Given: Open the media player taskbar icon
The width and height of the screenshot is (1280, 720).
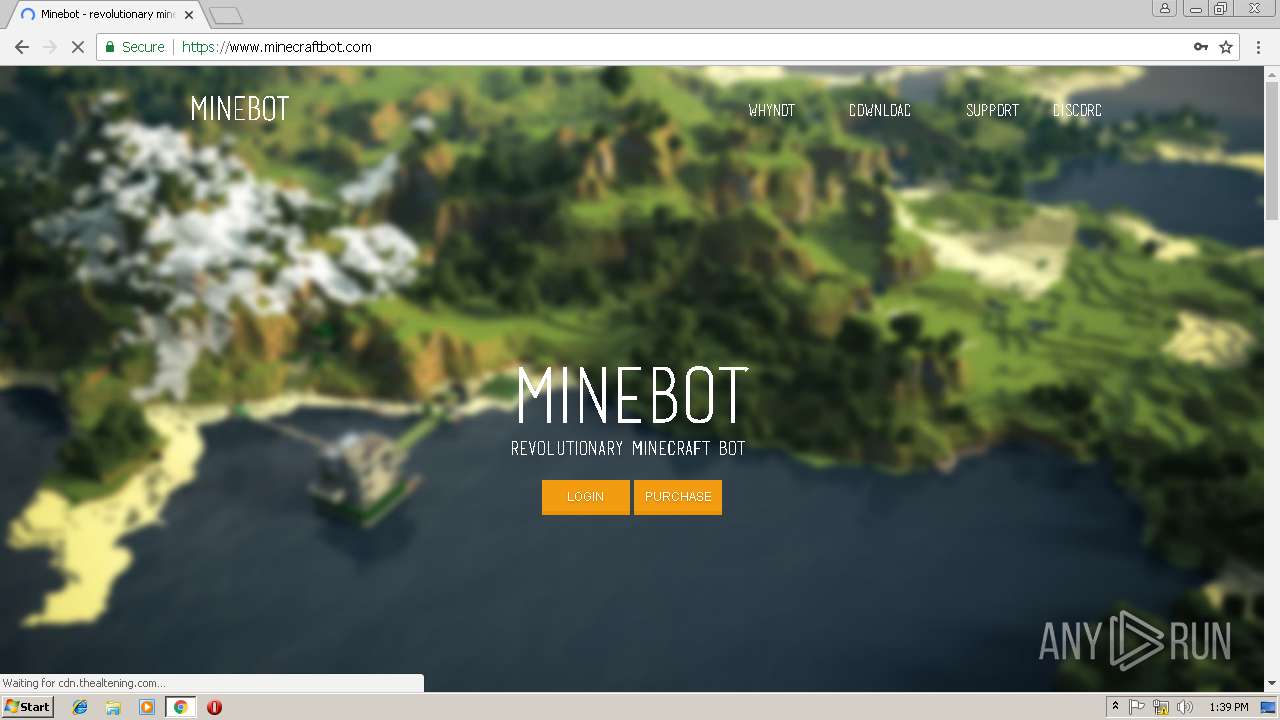Looking at the screenshot, I should (147, 707).
